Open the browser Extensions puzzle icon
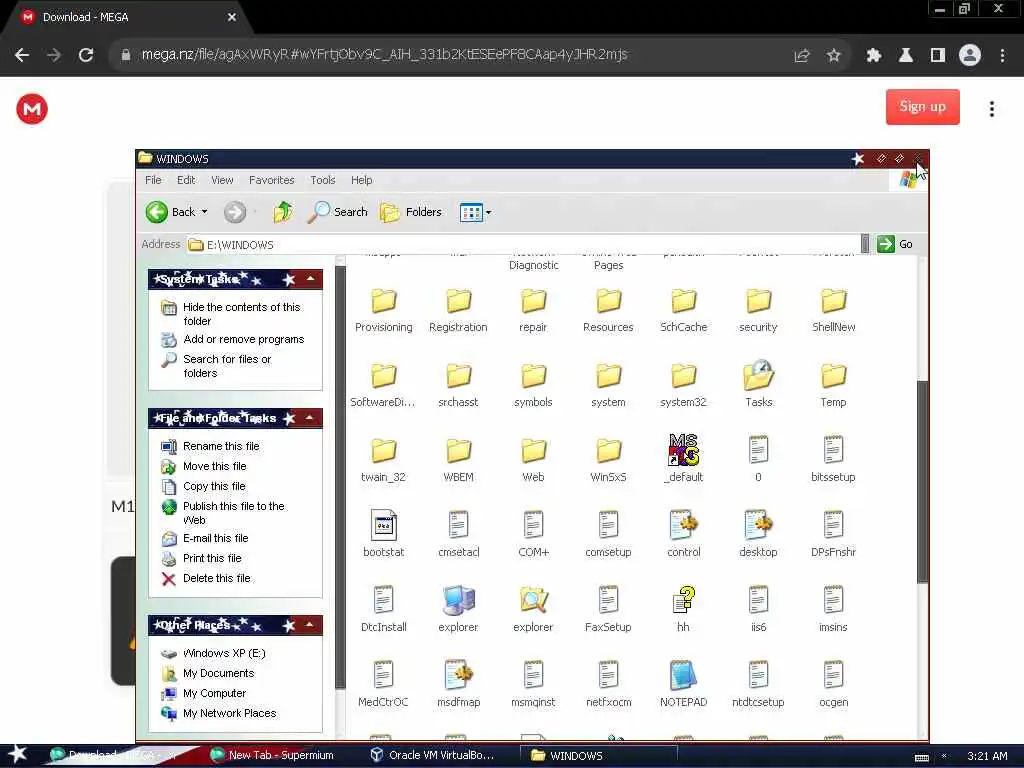Screen dimensions: 1024x768 (873, 56)
